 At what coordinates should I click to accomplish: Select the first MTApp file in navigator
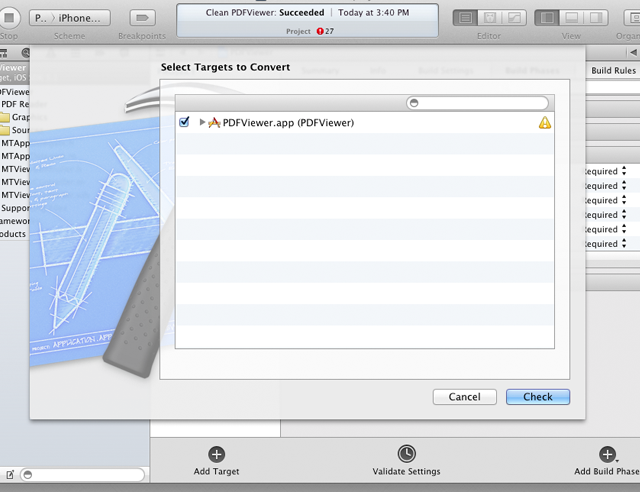coord(15,143)
